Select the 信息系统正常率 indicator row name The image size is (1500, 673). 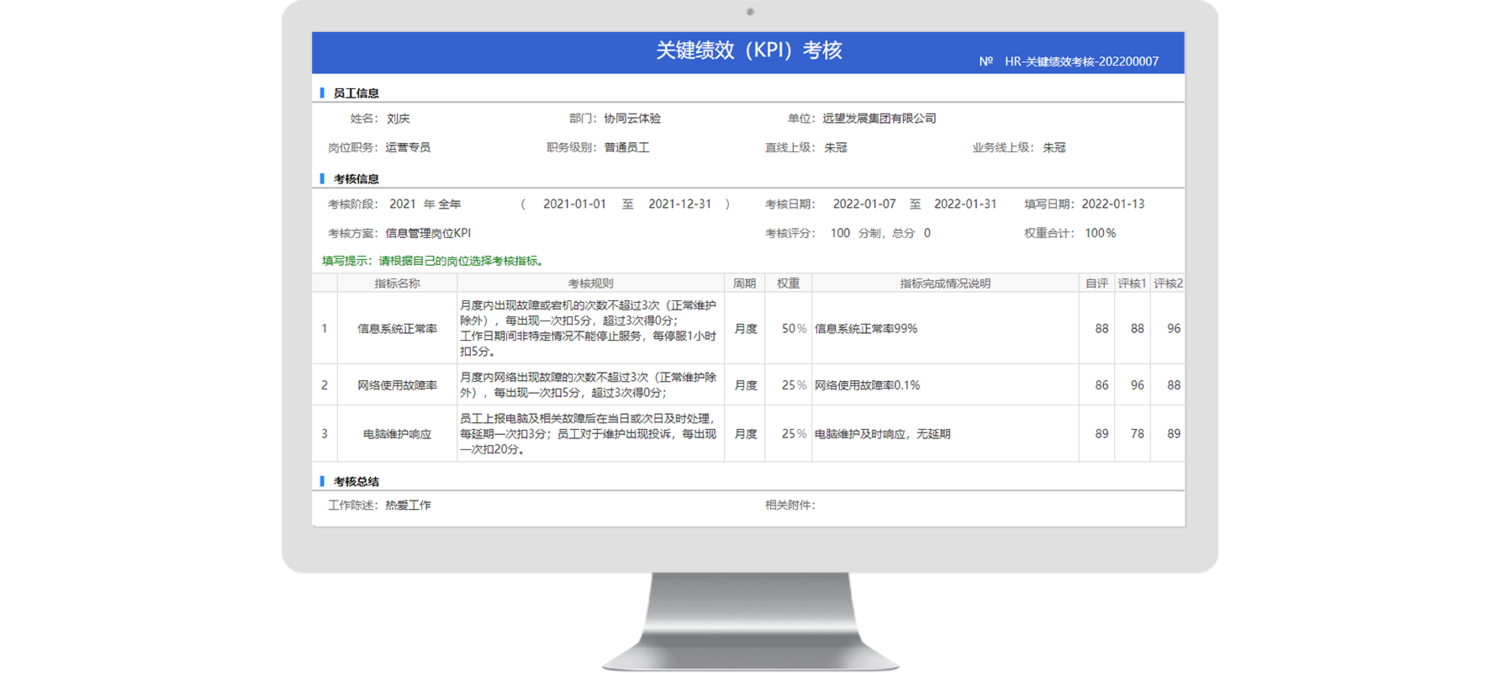tap(397, 329)
